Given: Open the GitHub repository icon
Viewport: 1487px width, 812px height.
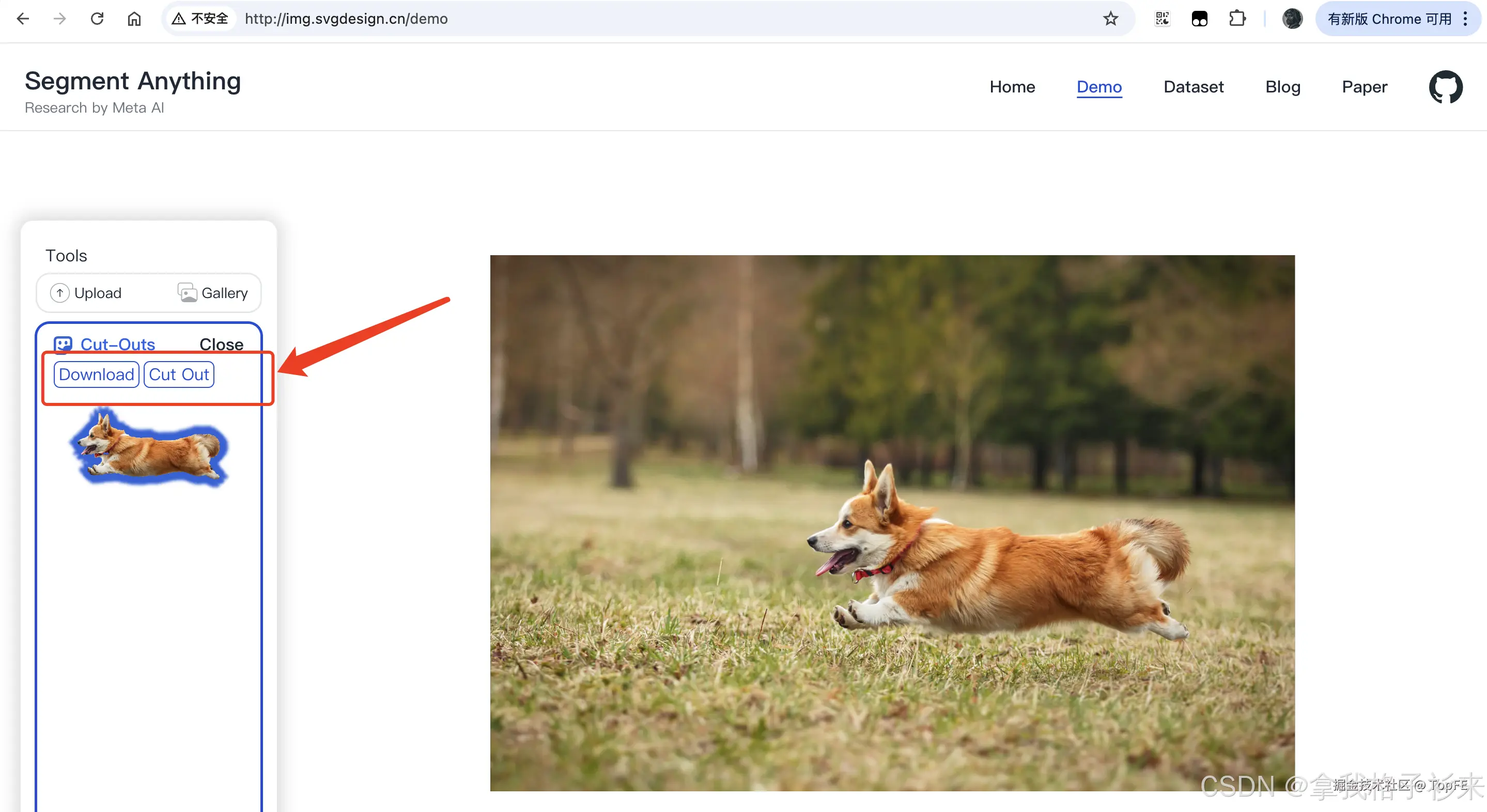Looking at the screenshot, I should coord(1445,87).
